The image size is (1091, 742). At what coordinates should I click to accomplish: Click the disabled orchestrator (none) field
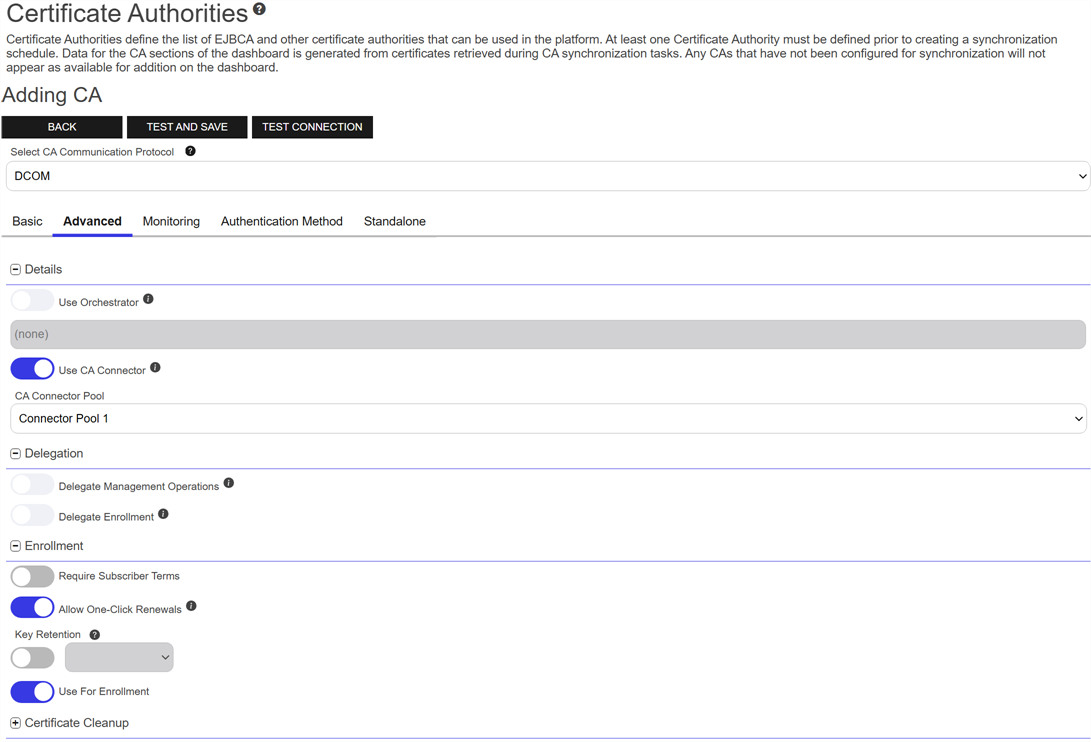[547, 334]
